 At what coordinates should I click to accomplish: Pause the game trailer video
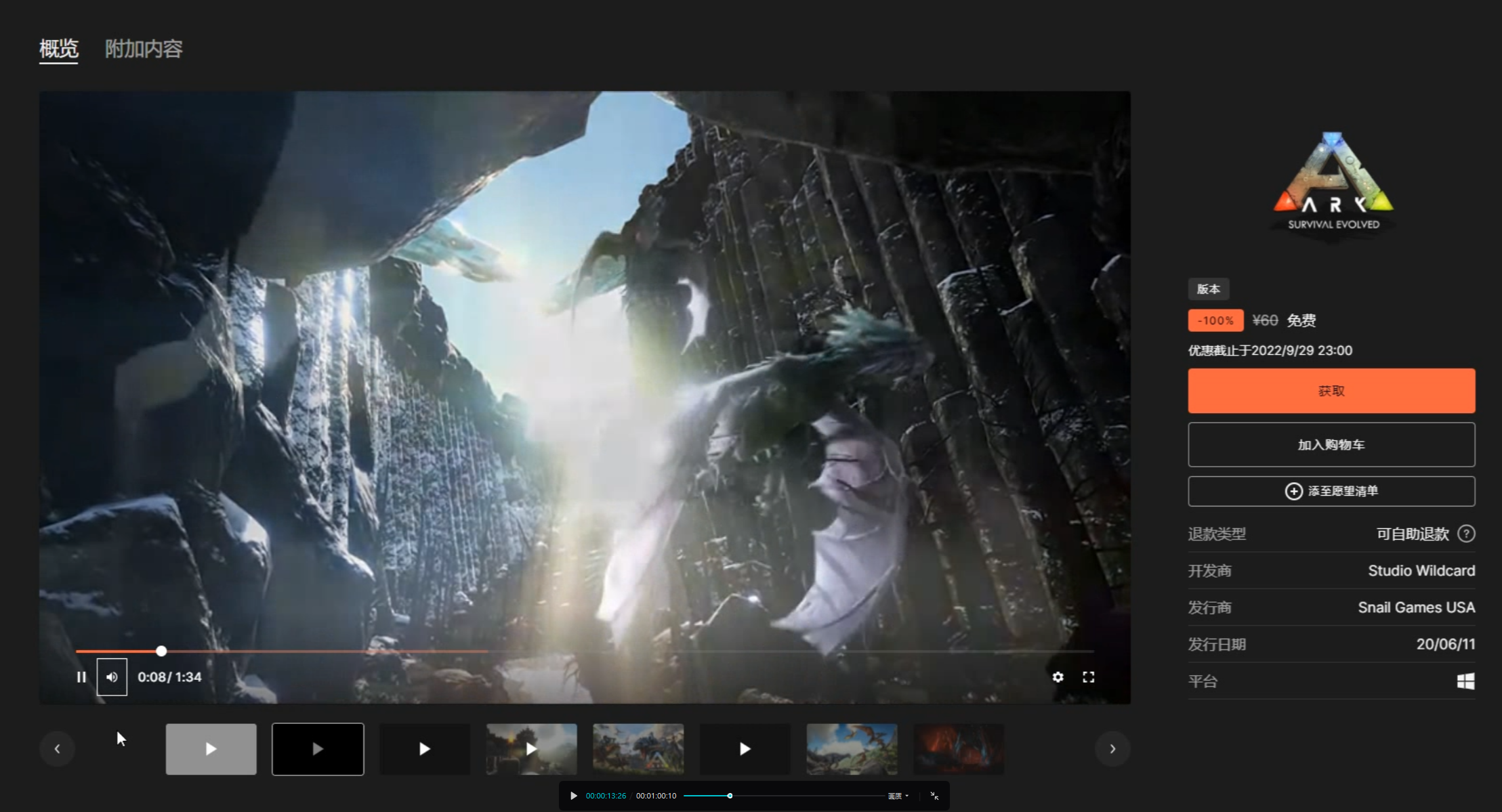coord(81,677)
